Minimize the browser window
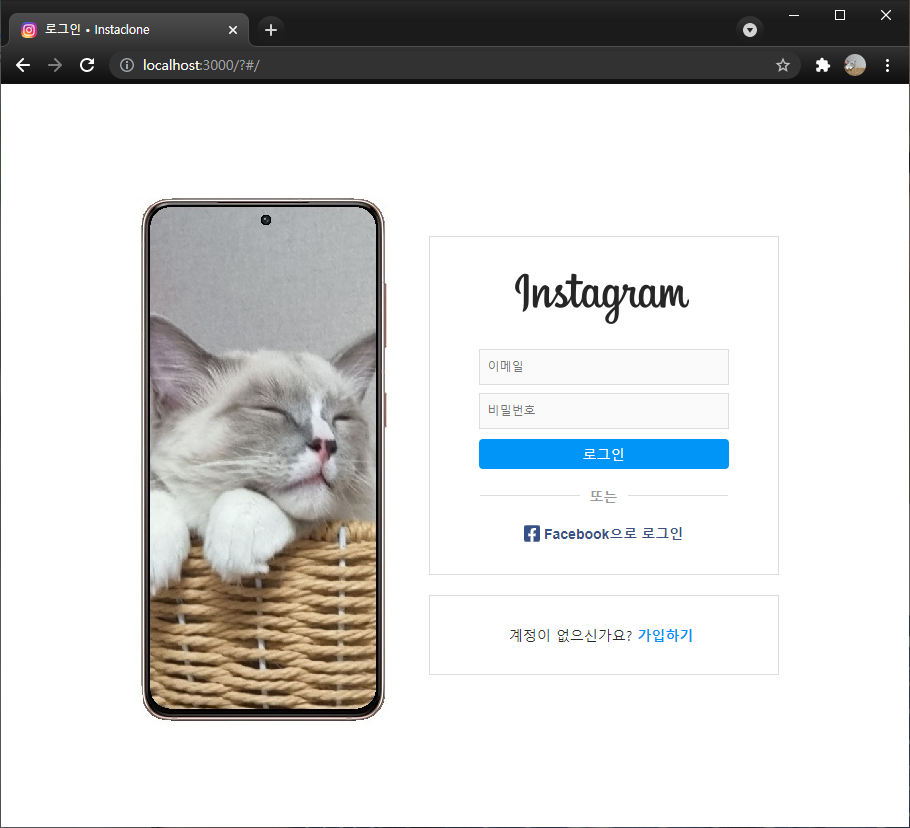The width and height of the screenshot is (910, 828). (794, 15)
